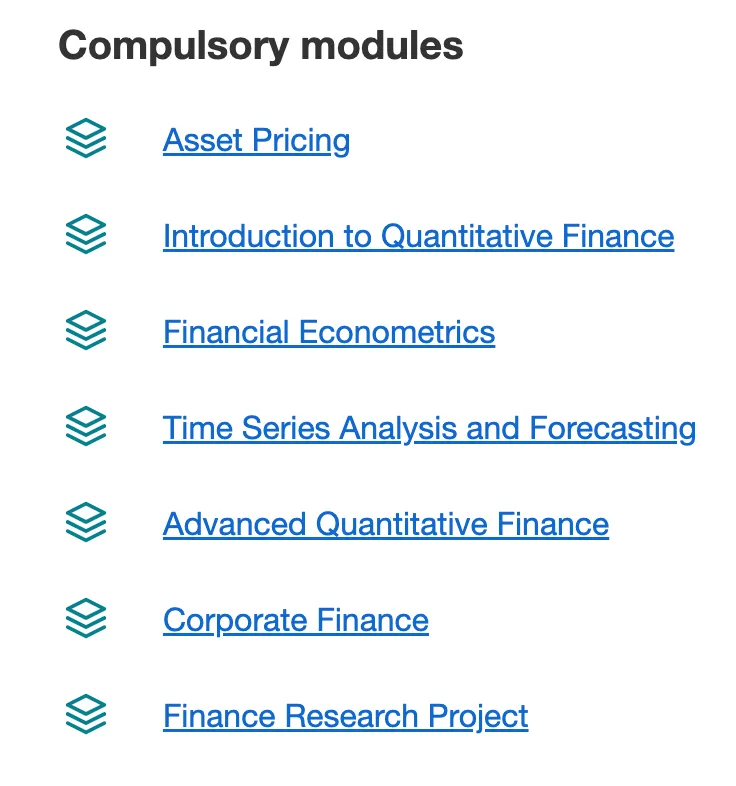Open the module link mentioning Forecasting
This screenshot has width=736, height=786.
point(429,428)
